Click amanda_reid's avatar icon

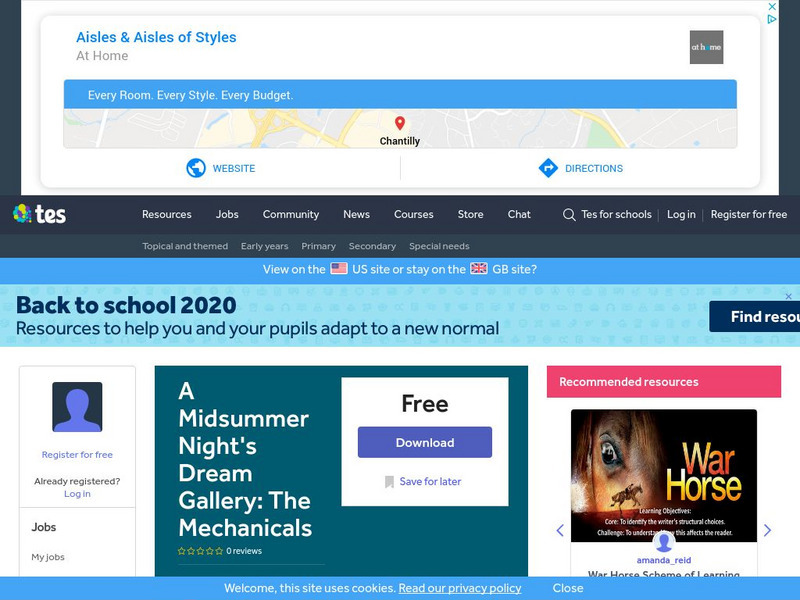pos(664,542)
